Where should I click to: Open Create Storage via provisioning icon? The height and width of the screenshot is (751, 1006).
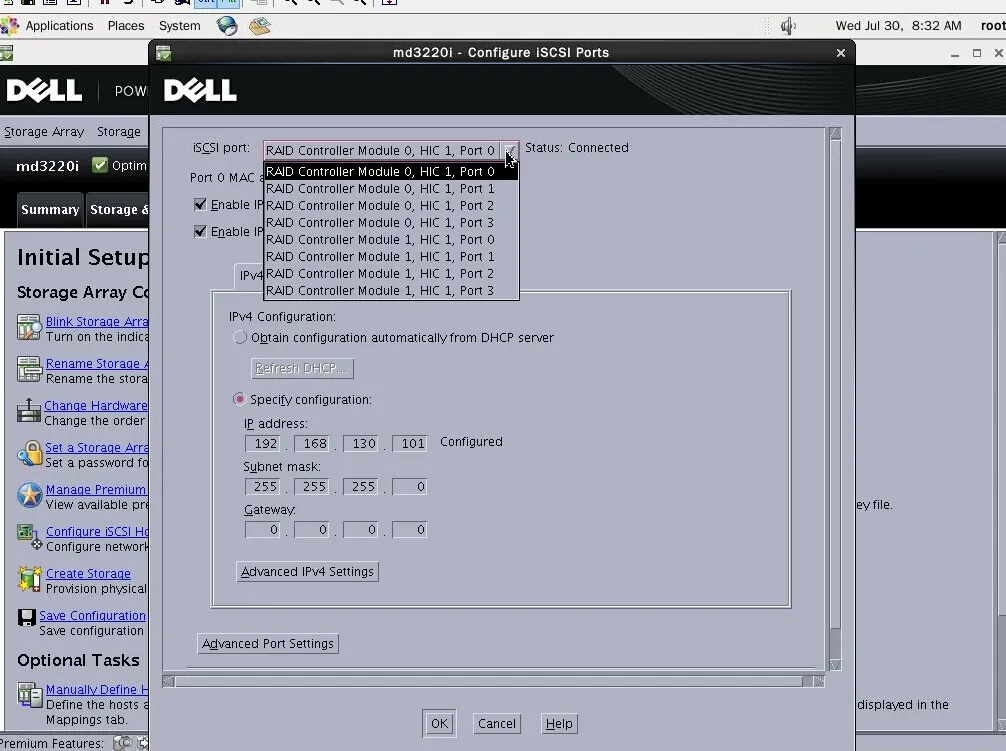29,579
